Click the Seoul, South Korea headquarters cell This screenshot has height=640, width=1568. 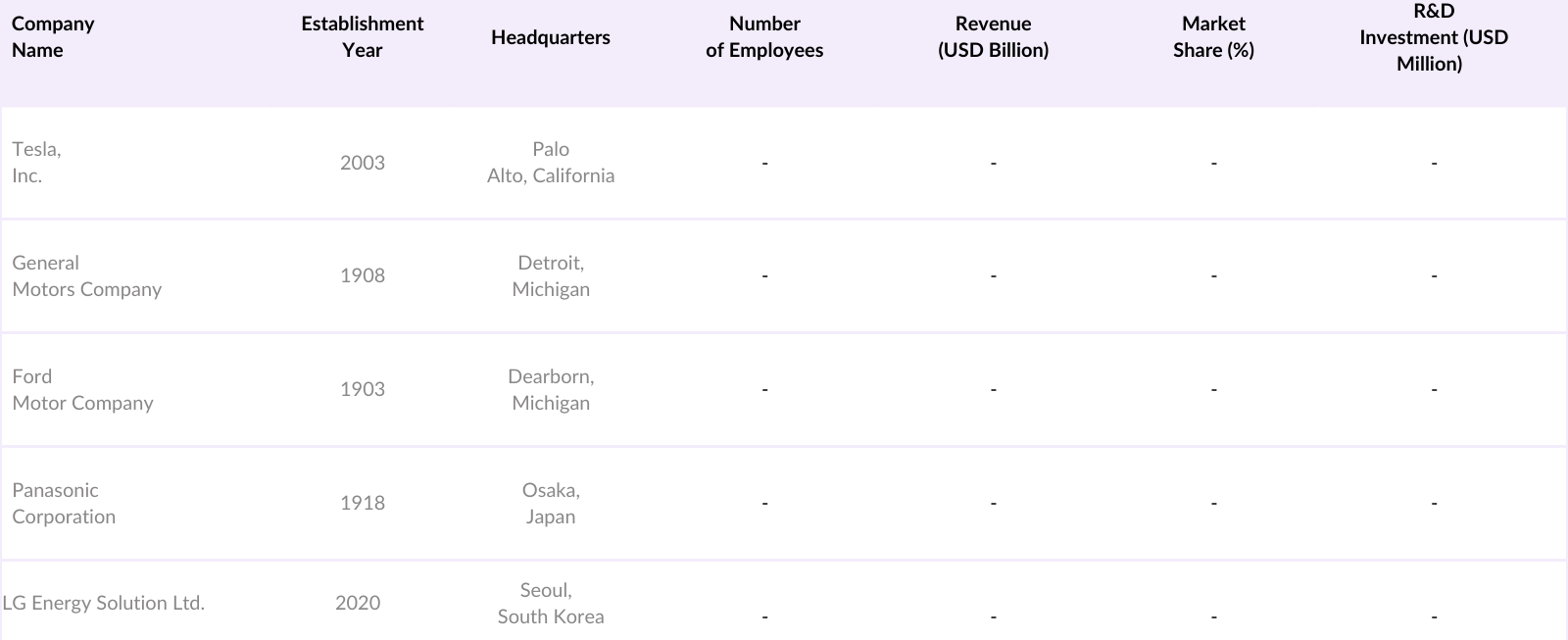(x=550, y=604)
